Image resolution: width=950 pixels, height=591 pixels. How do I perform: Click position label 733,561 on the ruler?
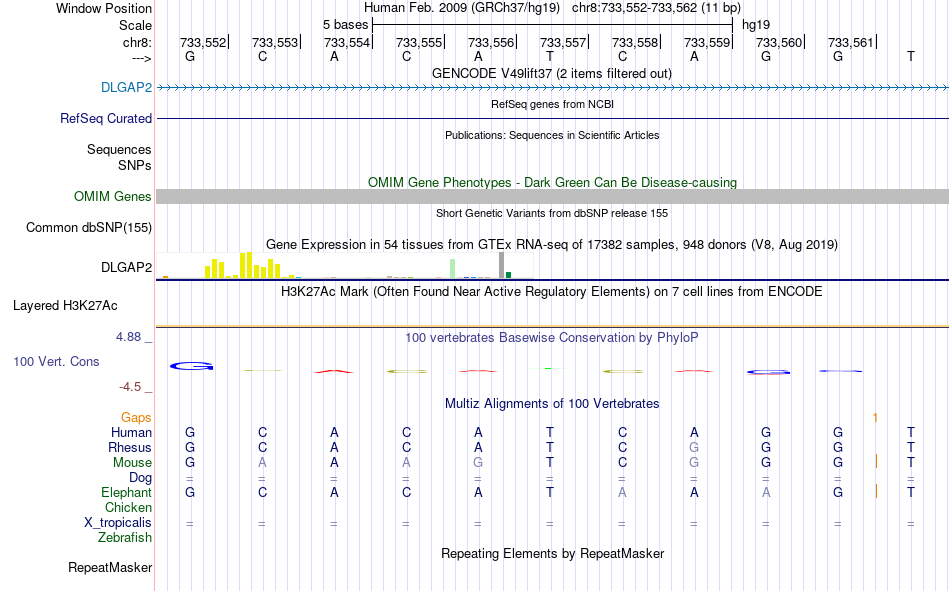tap(851, 42)
